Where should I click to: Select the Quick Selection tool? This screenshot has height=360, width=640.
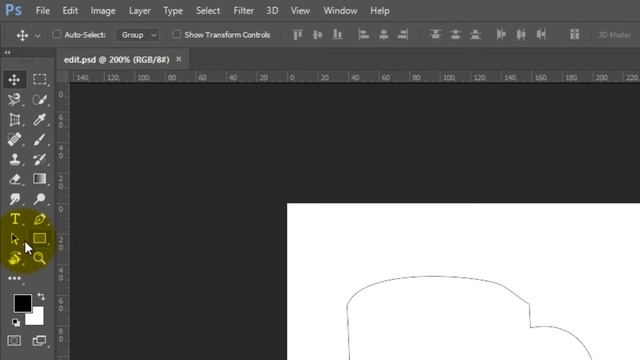click(40, 100)
